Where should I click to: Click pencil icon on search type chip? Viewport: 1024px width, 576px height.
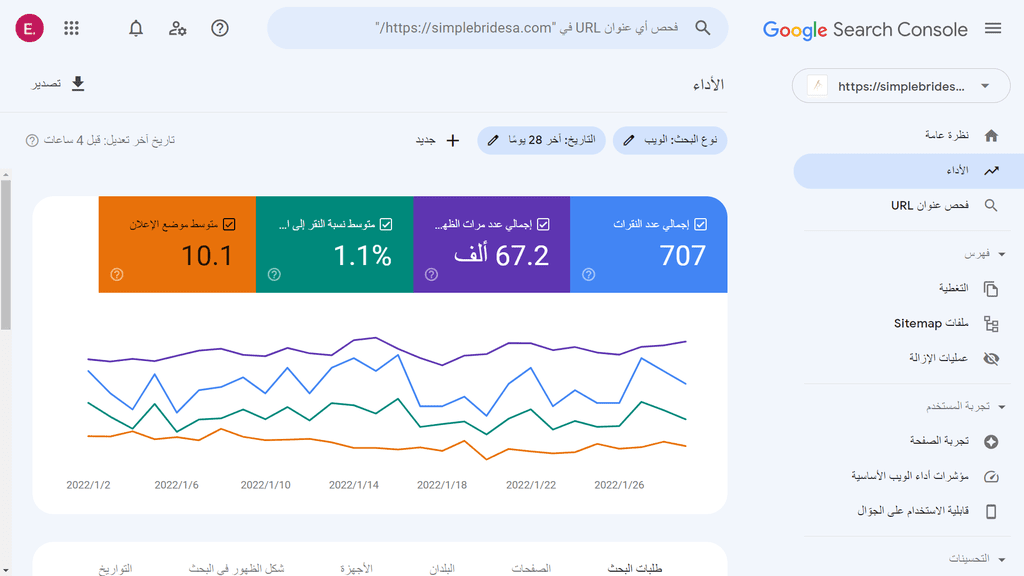point(628,140)
